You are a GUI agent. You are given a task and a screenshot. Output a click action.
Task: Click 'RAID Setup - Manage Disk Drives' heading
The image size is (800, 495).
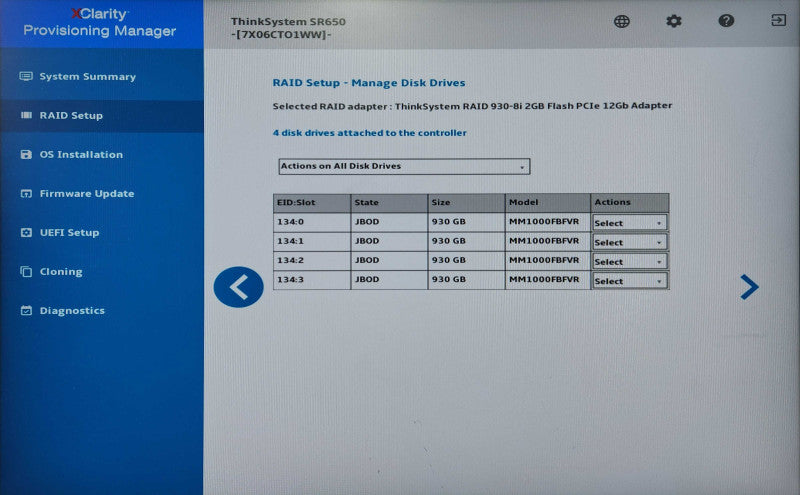tap(369, 83)
